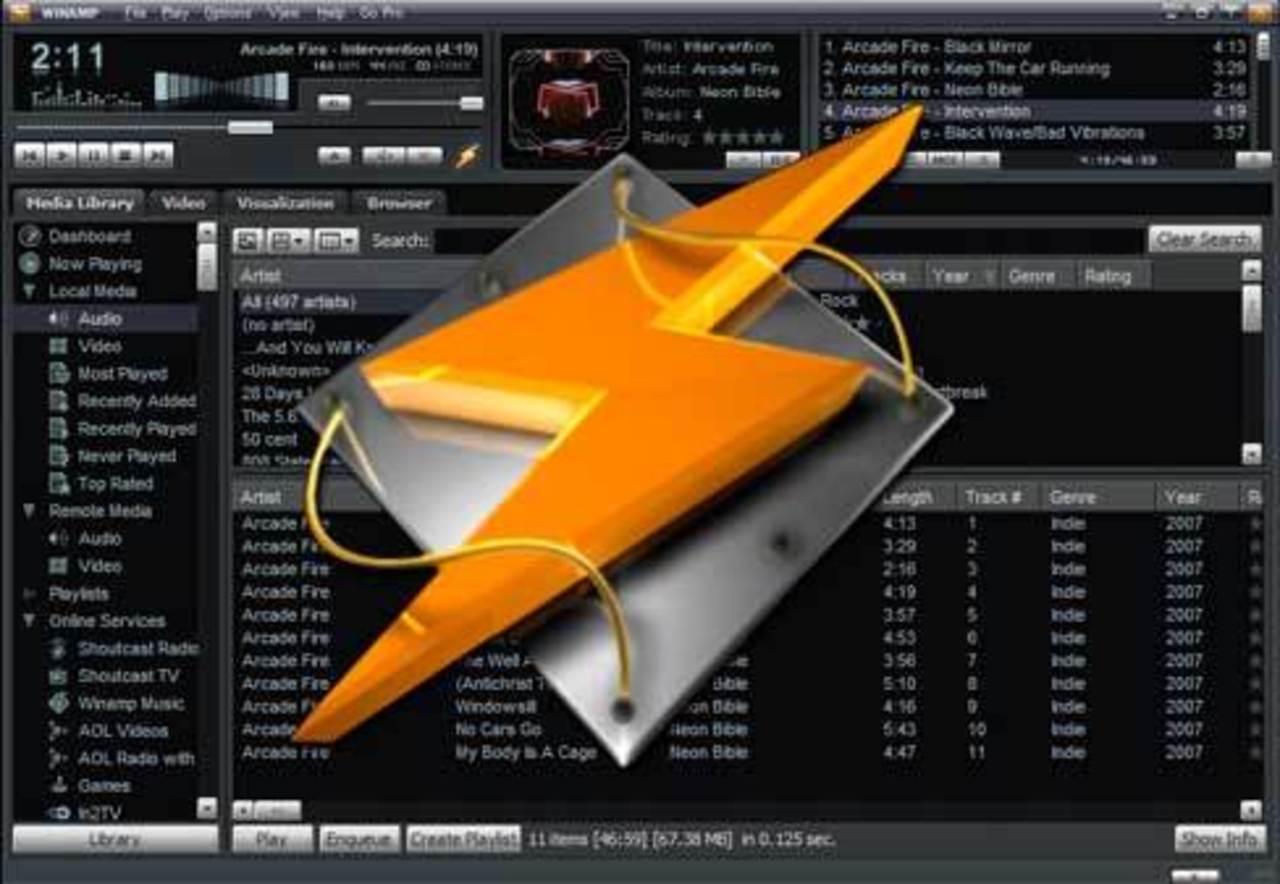
Task: Open the Recently Played view icon
Action: pyautogui.click(x=59, y=429)
